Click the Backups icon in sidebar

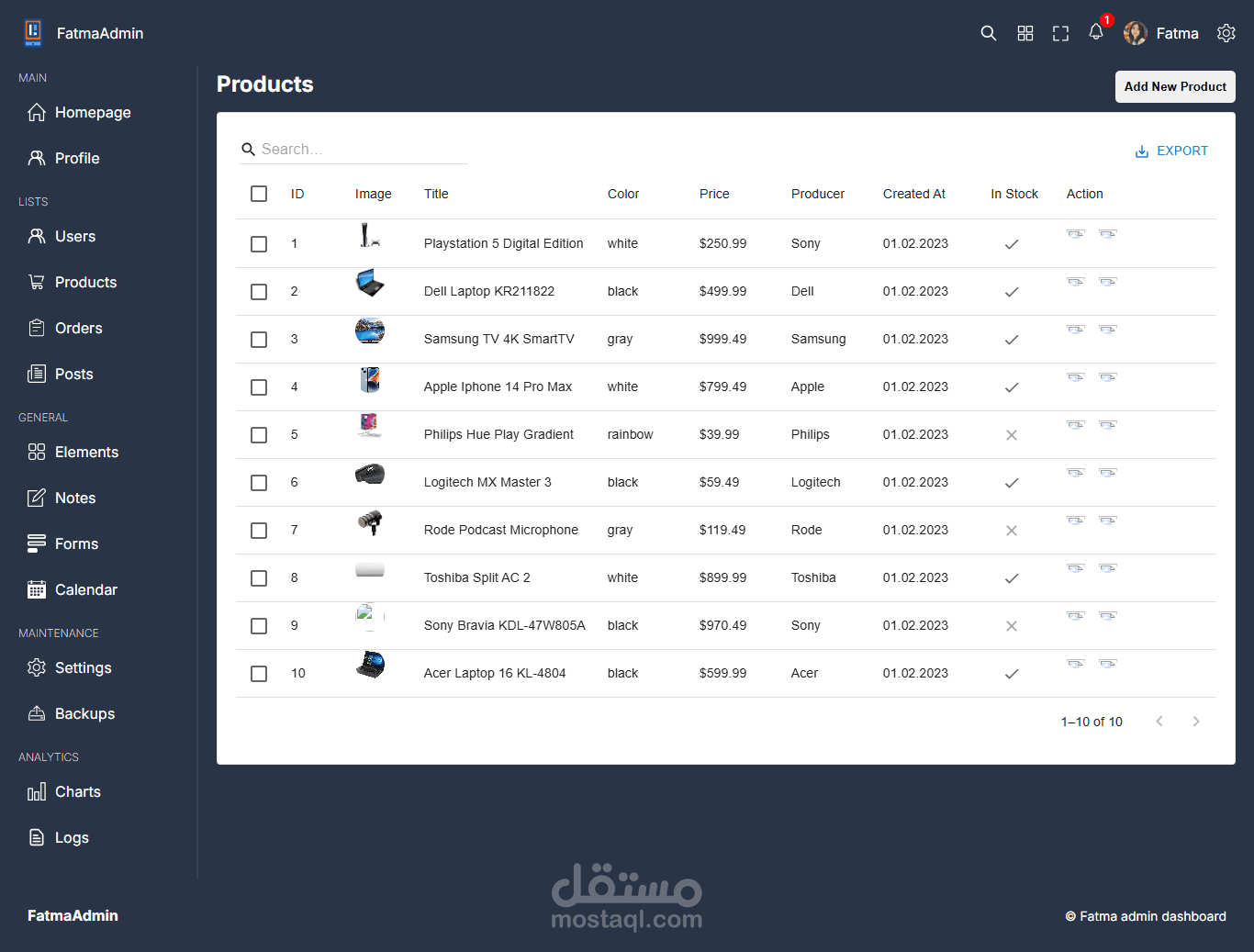[37, 713]
